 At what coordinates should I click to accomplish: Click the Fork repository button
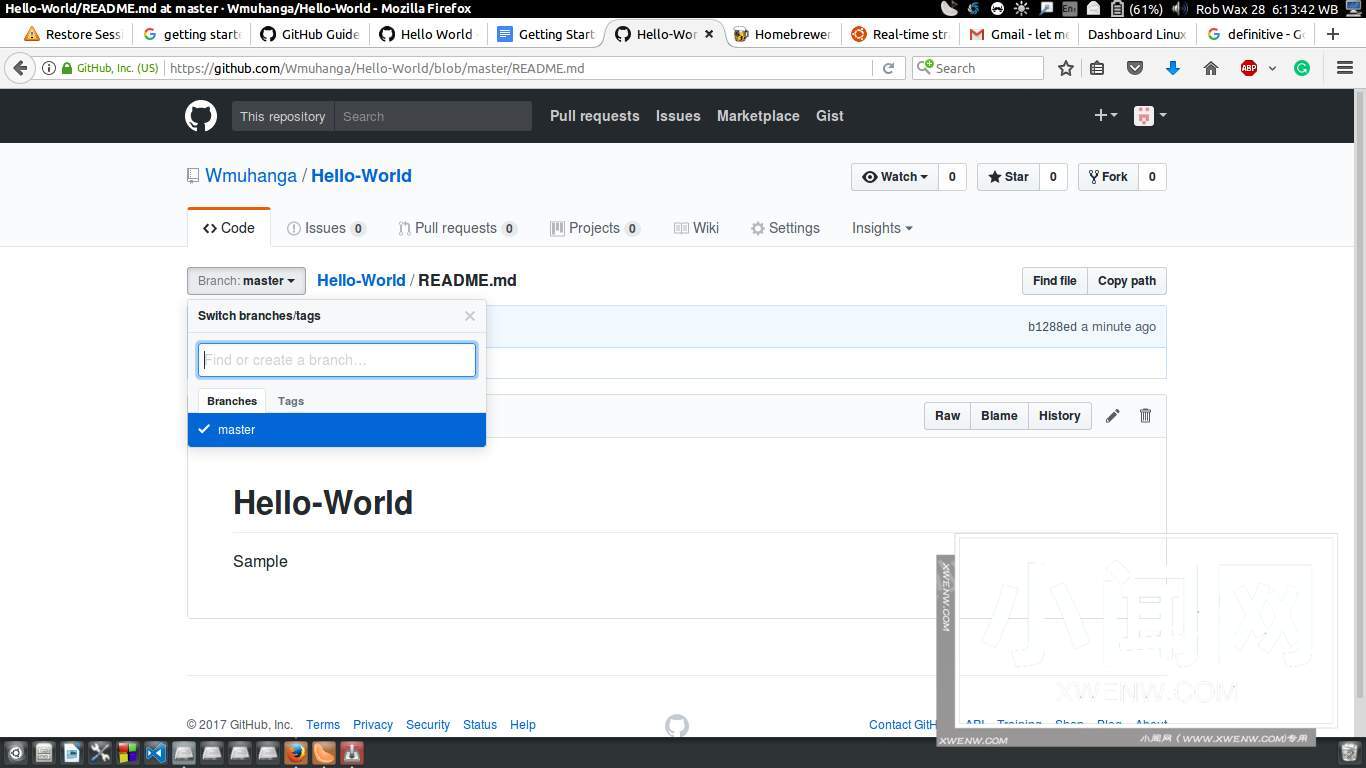click(1108, 177)
